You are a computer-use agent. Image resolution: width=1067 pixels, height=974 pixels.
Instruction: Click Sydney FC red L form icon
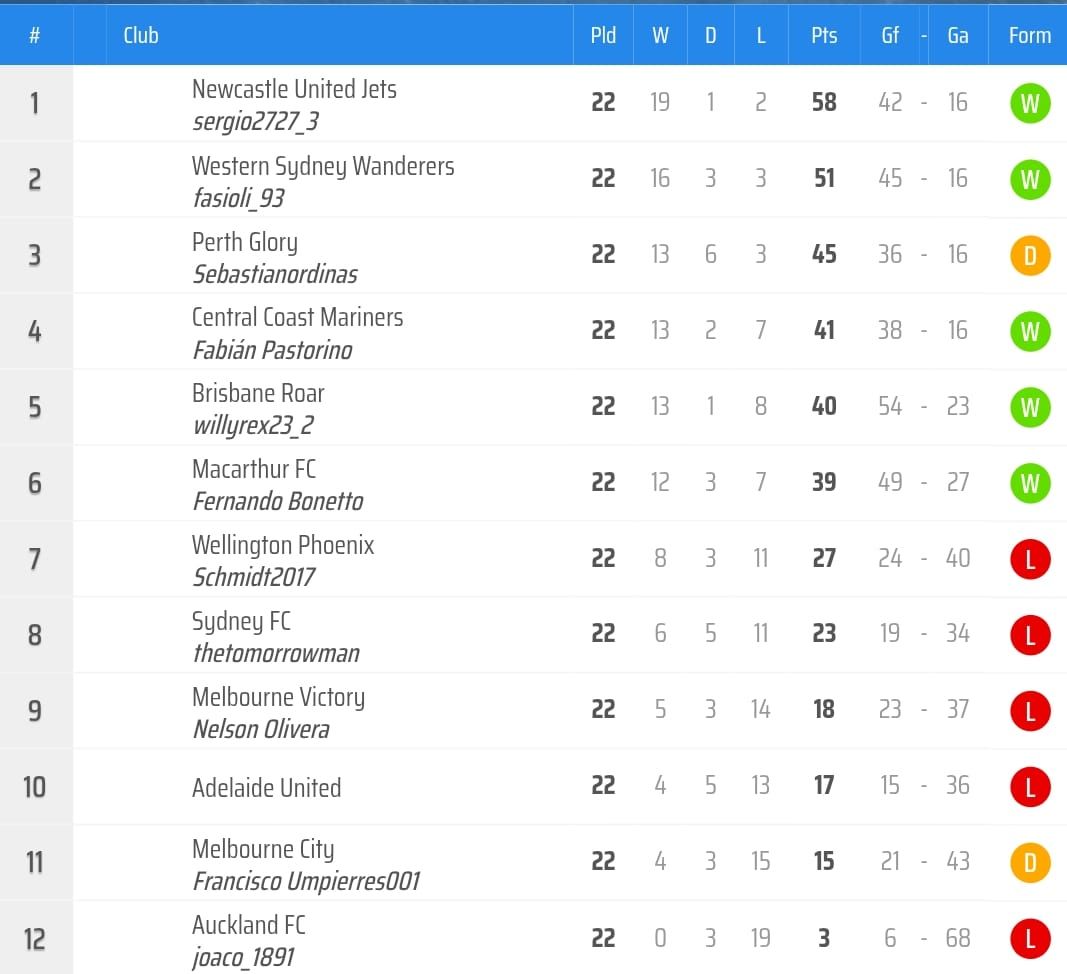coord(1030,634)
